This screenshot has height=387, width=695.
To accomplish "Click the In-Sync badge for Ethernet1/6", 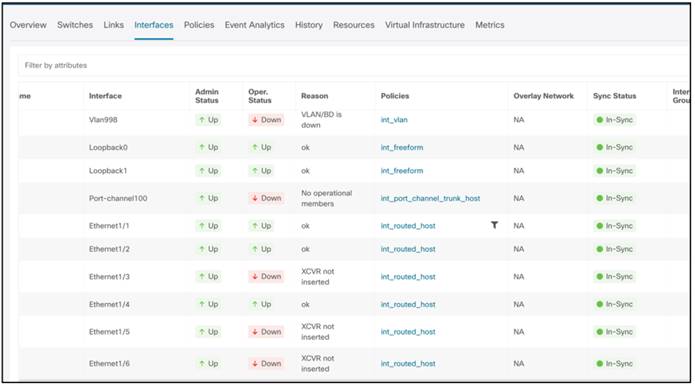I will (x=614, y=364).
